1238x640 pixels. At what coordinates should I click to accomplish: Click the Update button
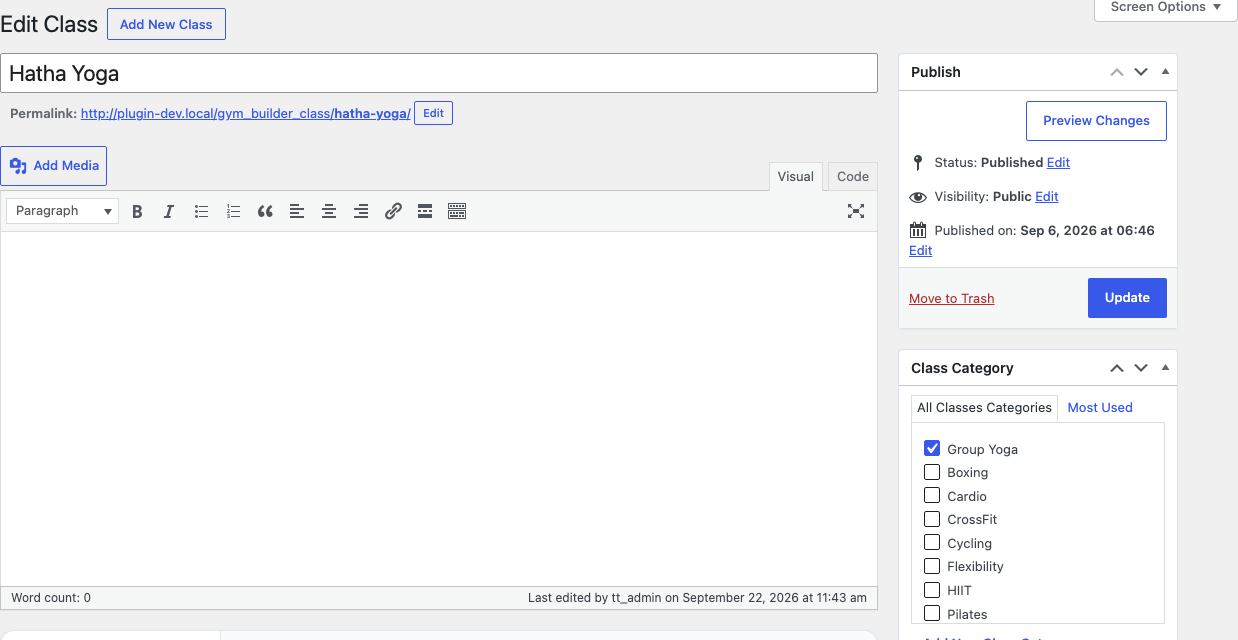coord(1127,298)
